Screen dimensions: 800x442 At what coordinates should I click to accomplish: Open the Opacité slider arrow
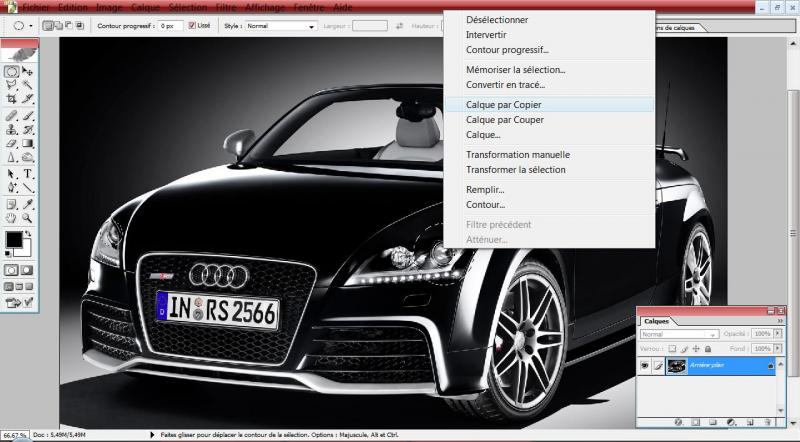pyautogui.click(x=778, y=334)
